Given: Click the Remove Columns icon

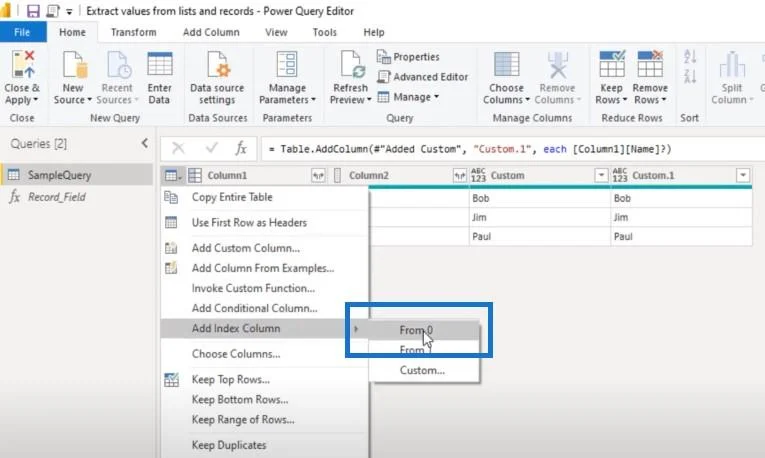Looking at the screenshot, I should pyautogui.click(x=558, y=64).
